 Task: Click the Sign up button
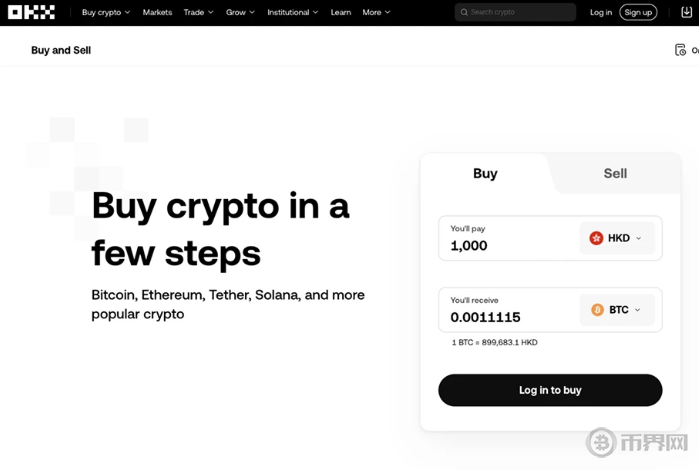[x=638, y=12]
